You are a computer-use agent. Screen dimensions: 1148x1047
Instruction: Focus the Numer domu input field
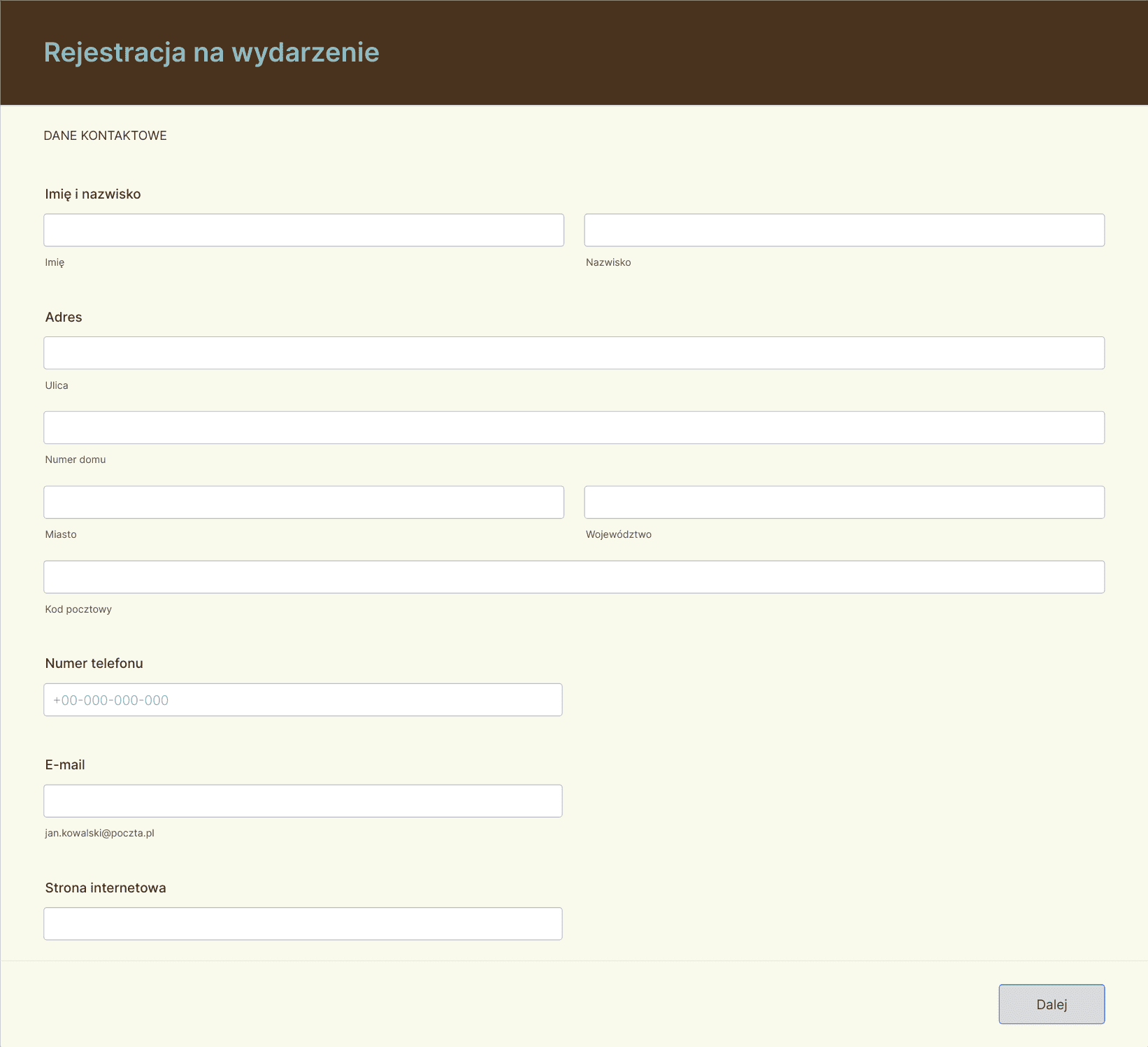point(574,427)
